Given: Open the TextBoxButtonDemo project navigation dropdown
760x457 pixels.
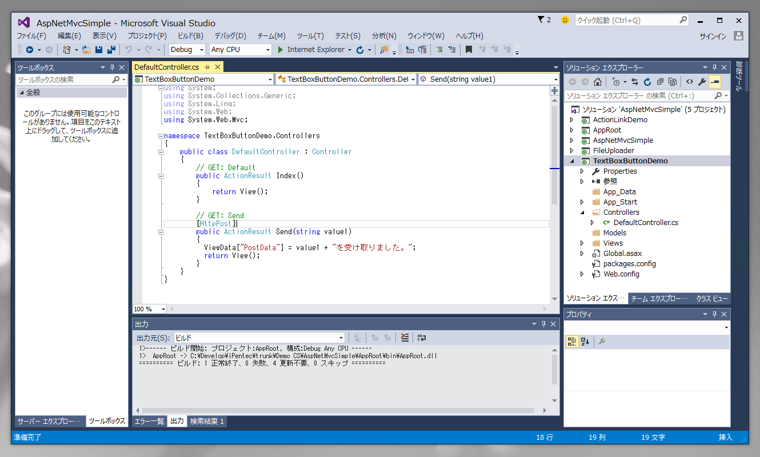Looking at the screenshot, I should (204, 79).
